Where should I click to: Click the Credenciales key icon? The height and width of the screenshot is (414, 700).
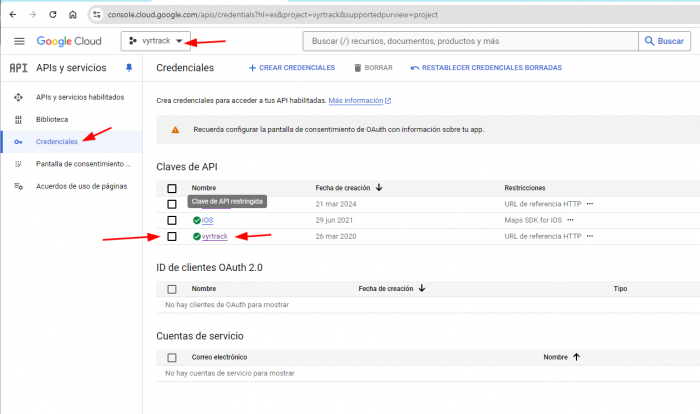pyautogui.click(x=18, y=142)
